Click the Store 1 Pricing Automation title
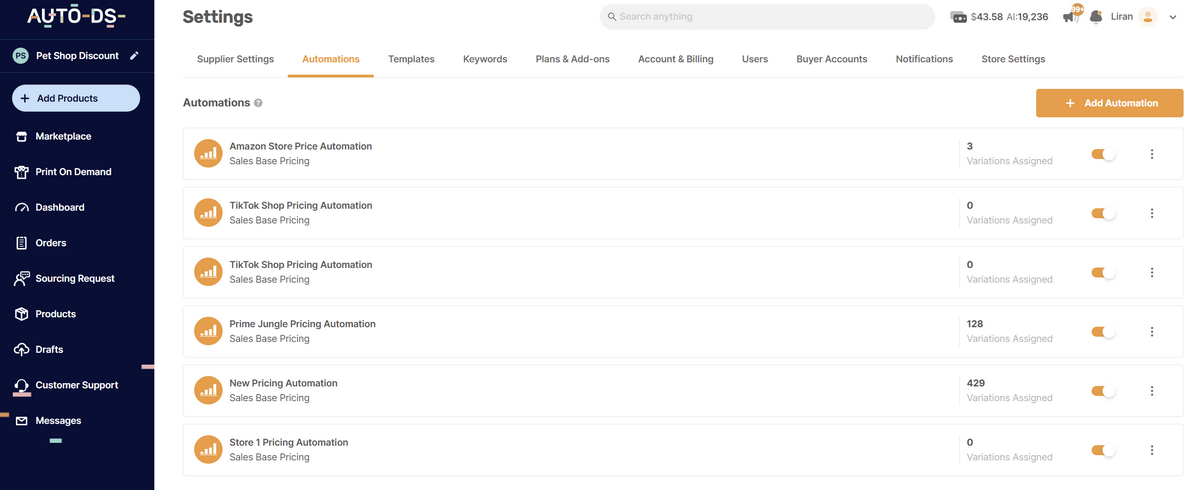Image resolution: width=1200 pixels, height=490 pixels. point(289,443)
